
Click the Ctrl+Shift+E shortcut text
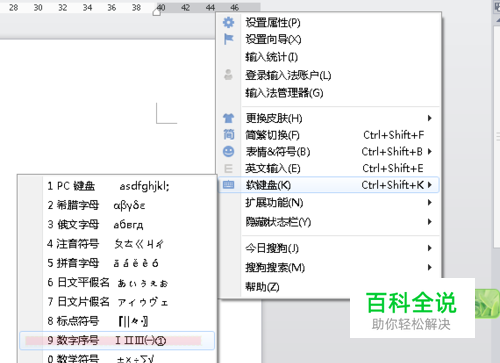pyautogui.click(x=393, y=168)
